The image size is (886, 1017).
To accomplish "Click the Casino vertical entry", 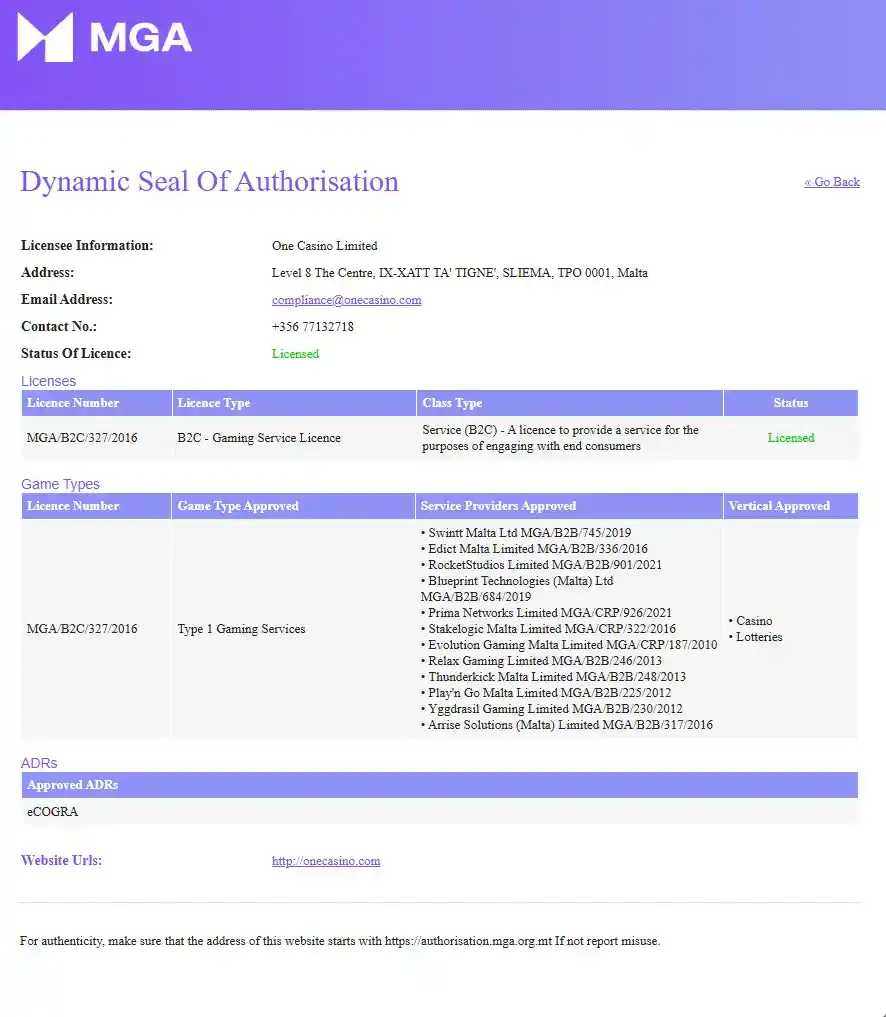I will click(750, 621).
